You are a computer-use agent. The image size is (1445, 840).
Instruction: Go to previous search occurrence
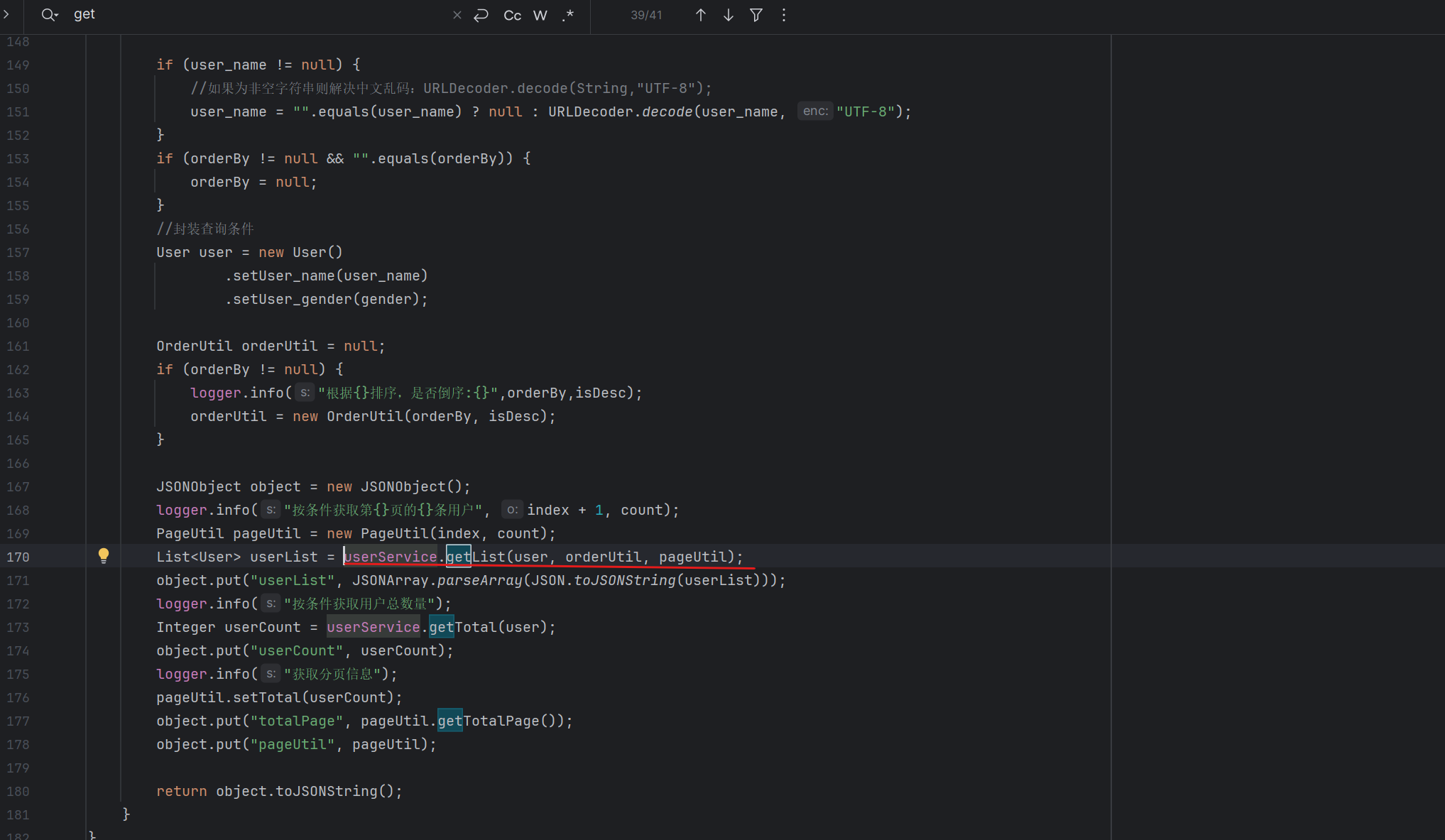click(700, 15)
